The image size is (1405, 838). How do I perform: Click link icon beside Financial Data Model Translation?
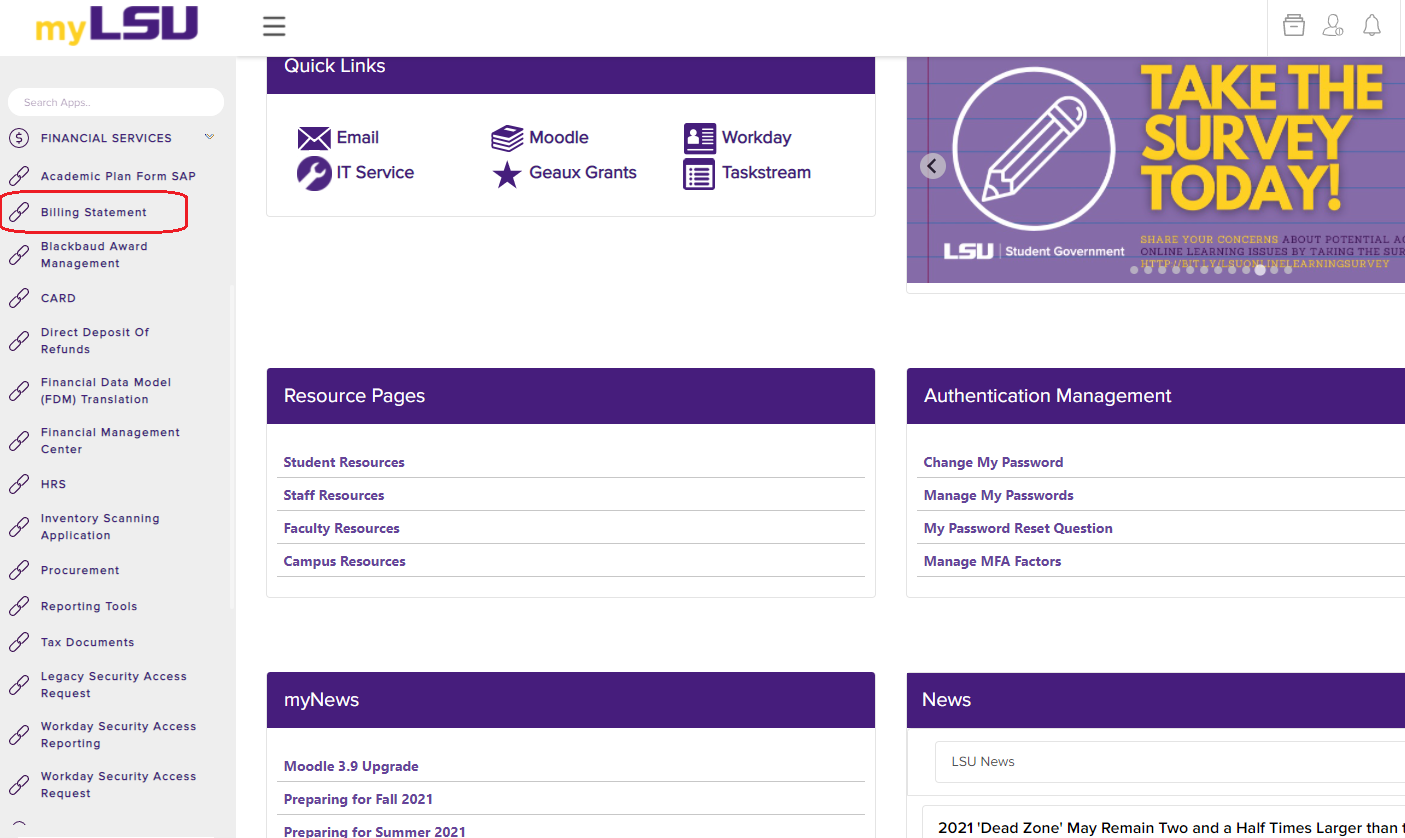(x=18, y=391)
